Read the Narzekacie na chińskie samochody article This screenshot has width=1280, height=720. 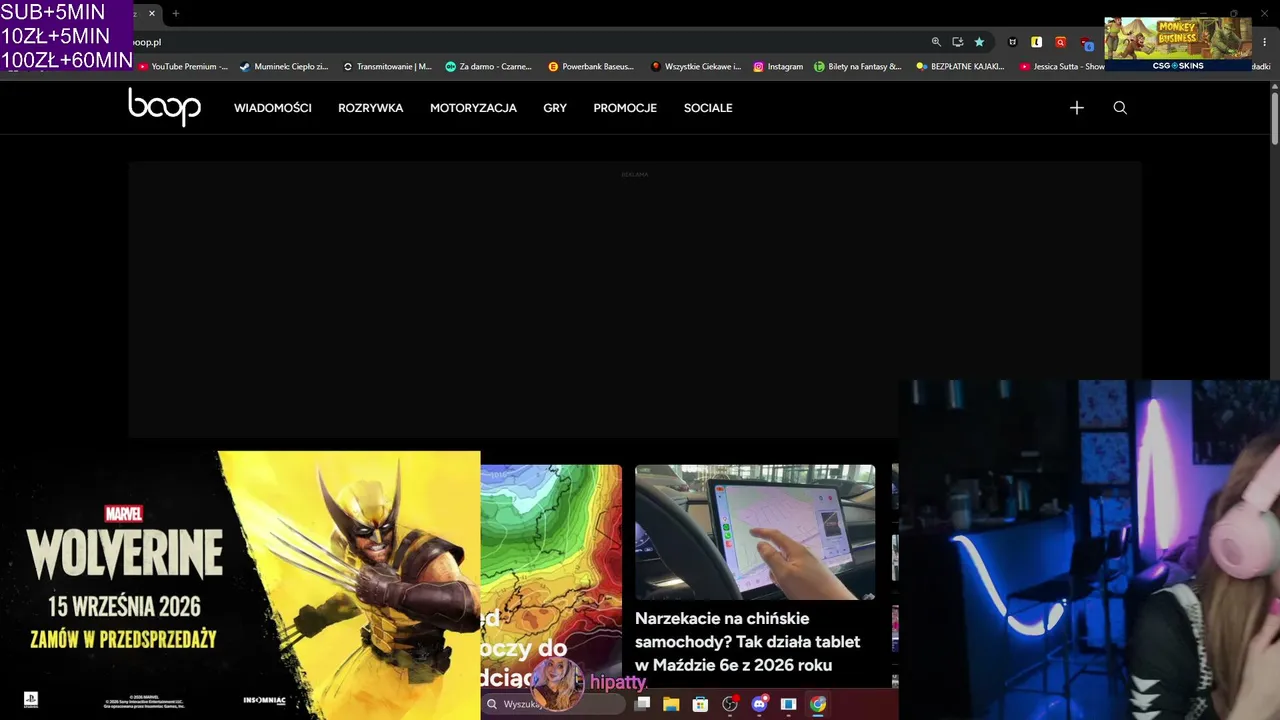click(x=748, y=642)
